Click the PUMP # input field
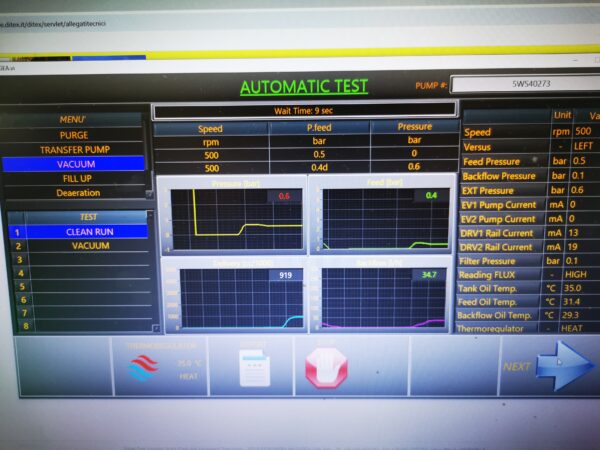Viewport: 600px width, 450px height. click(x=525, y=84)
